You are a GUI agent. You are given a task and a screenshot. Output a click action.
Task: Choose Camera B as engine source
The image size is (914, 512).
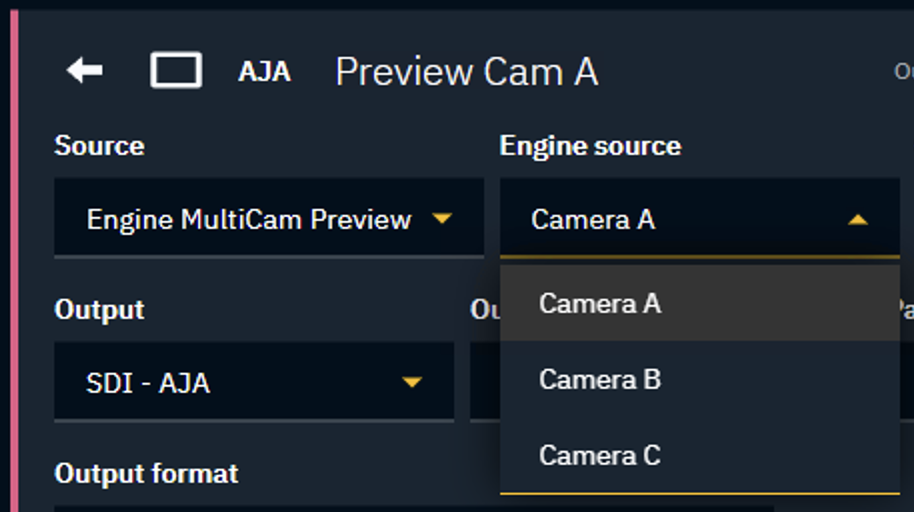pyautogui.click(x=600, y=380)
